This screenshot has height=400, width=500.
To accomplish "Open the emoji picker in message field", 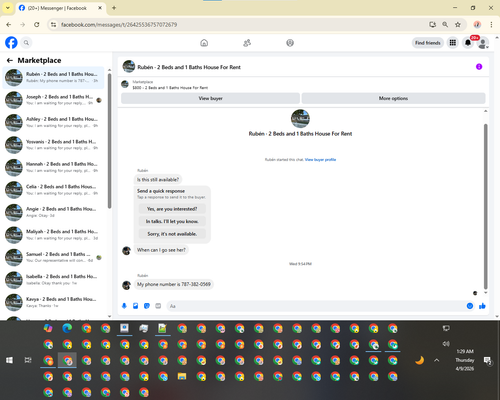I will (470, 306).
